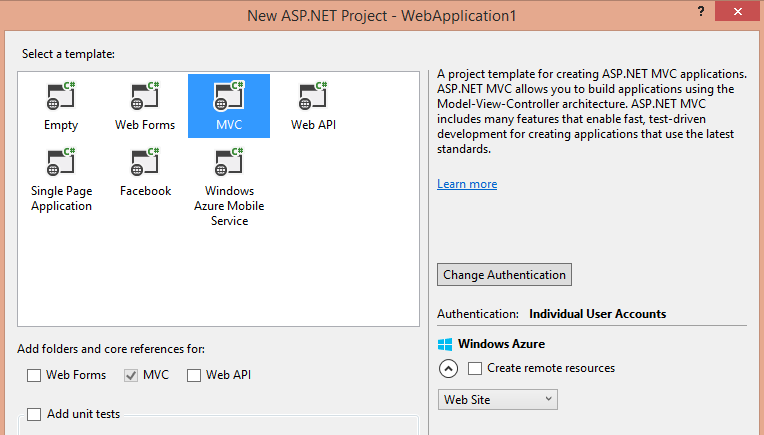
Task: Click the Windows Azure heading label
Action: (x=501, y=344)
